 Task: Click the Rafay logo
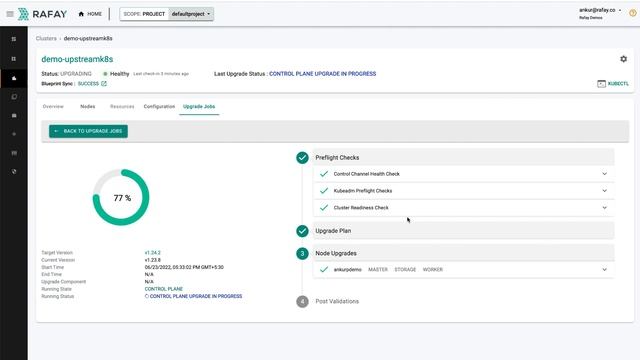[x=42, y=14]
